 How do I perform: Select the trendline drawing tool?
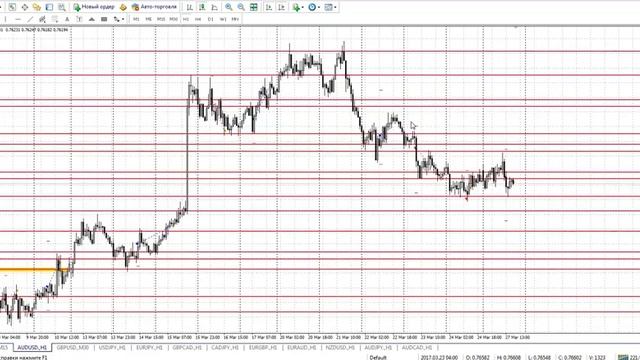pos(30,19)
